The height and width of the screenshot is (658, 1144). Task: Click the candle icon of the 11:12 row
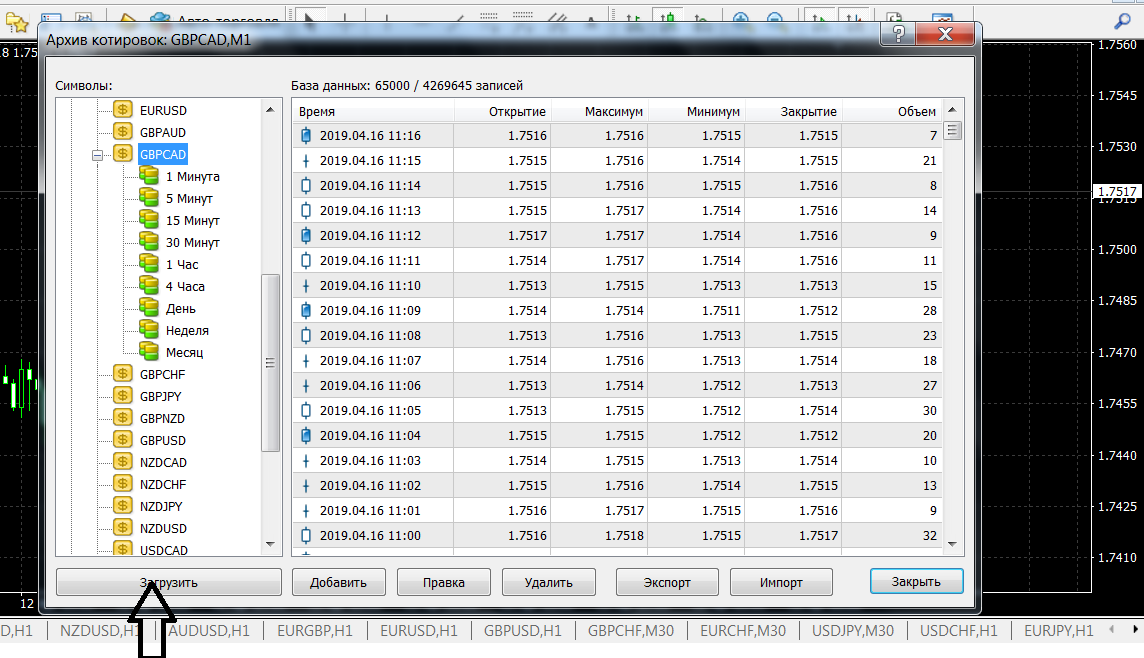(306, 236)
